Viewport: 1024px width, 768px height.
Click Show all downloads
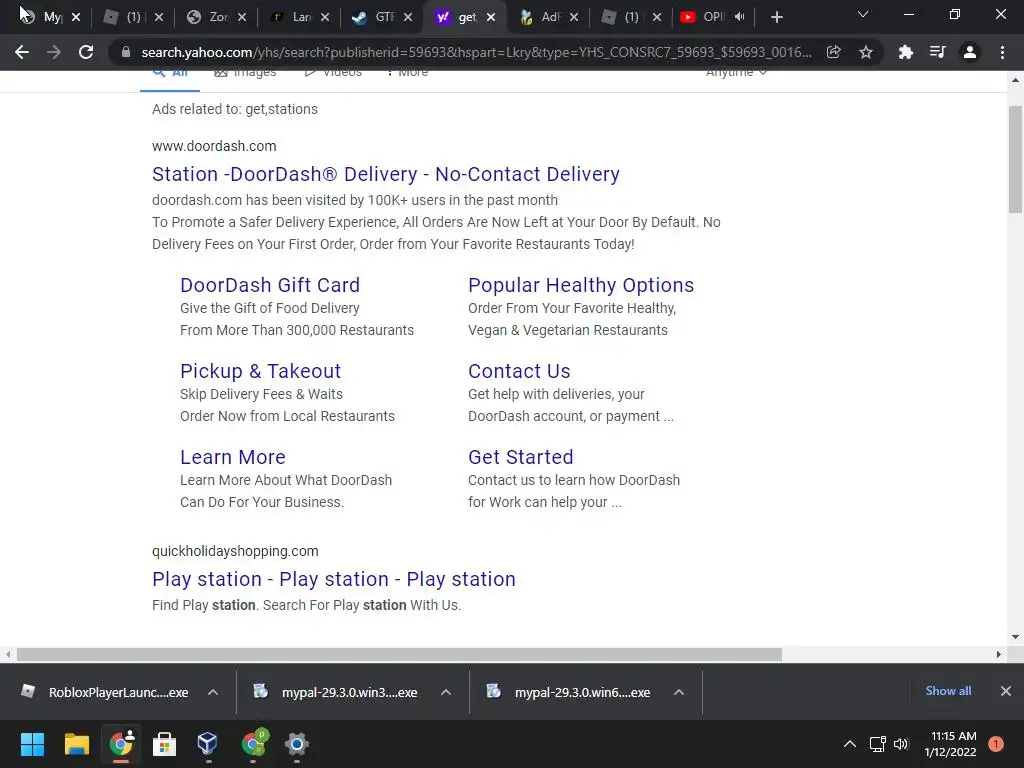(x=948, y=691)
